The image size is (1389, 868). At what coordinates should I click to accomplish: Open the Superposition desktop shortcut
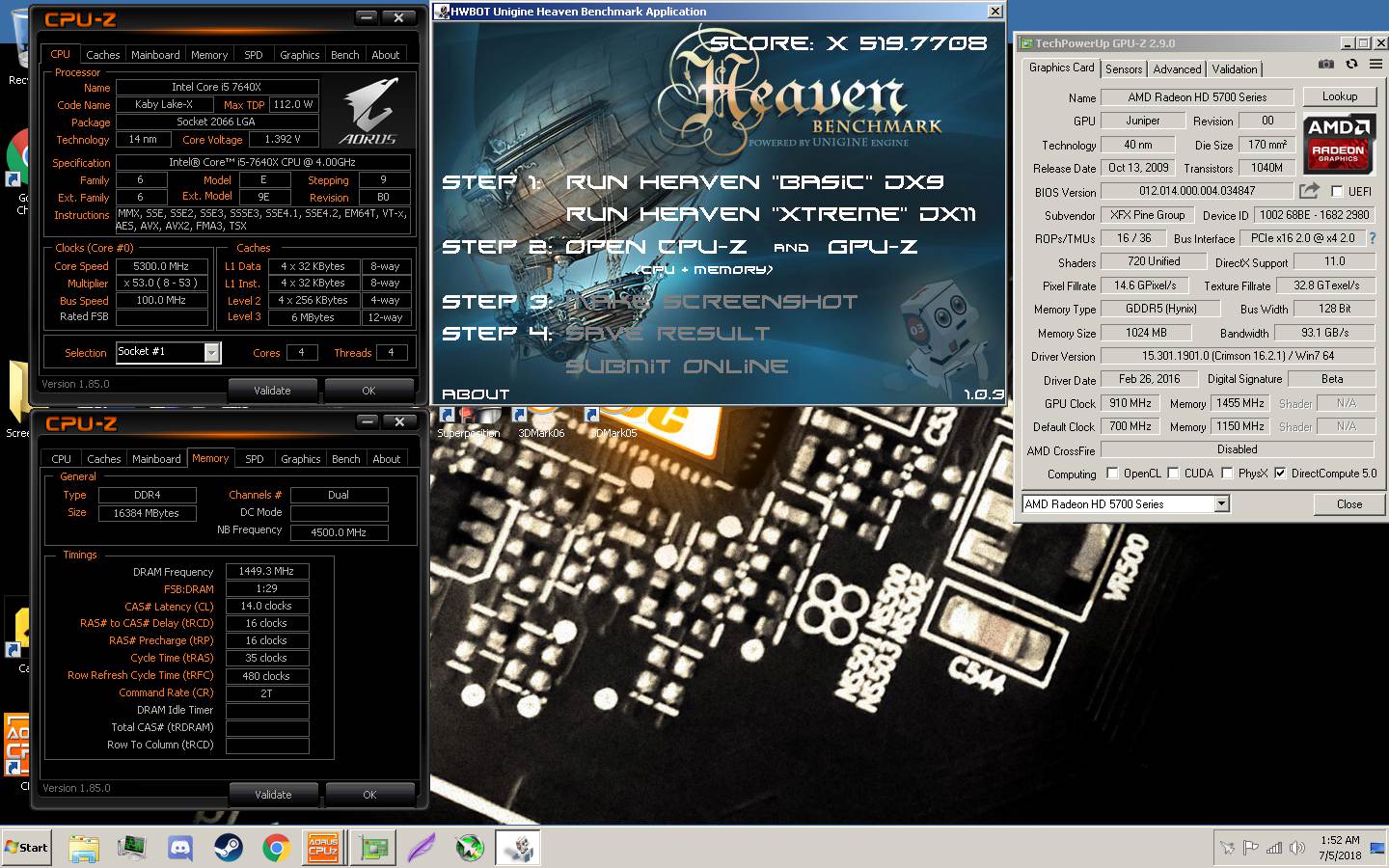(468, 422)
